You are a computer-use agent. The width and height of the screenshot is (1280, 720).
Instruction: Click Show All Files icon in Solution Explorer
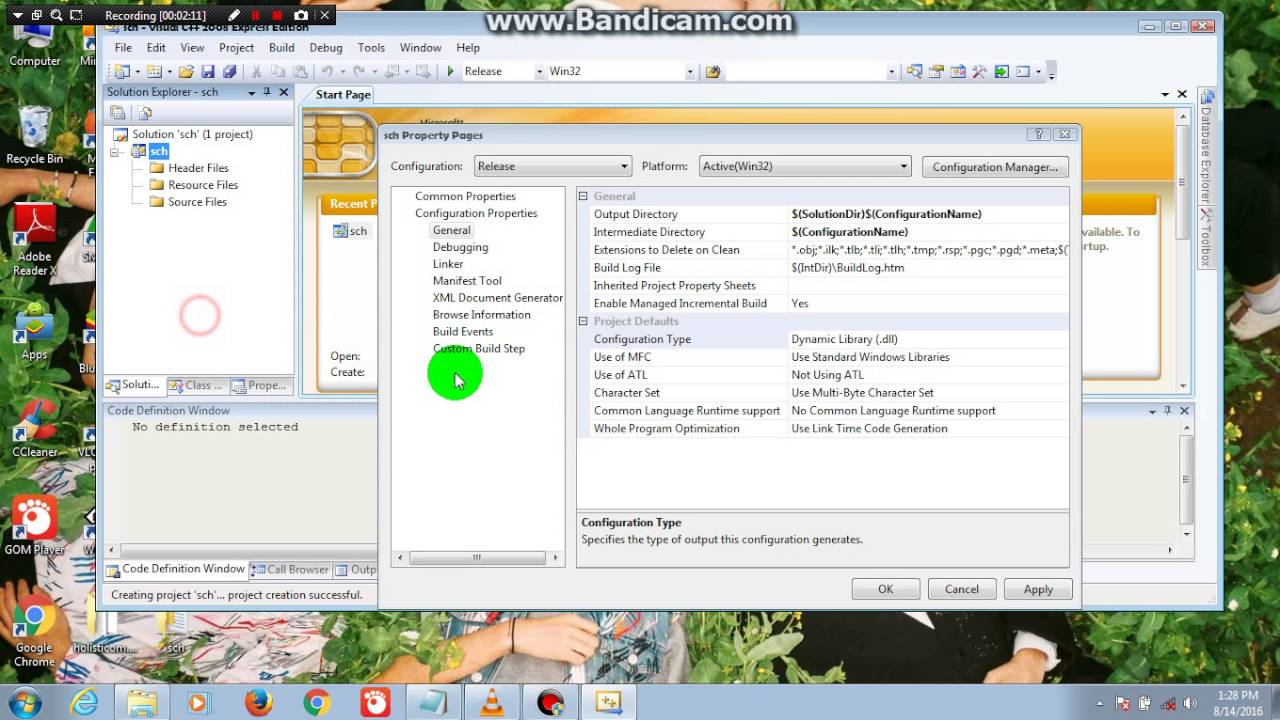click(145, 113)
